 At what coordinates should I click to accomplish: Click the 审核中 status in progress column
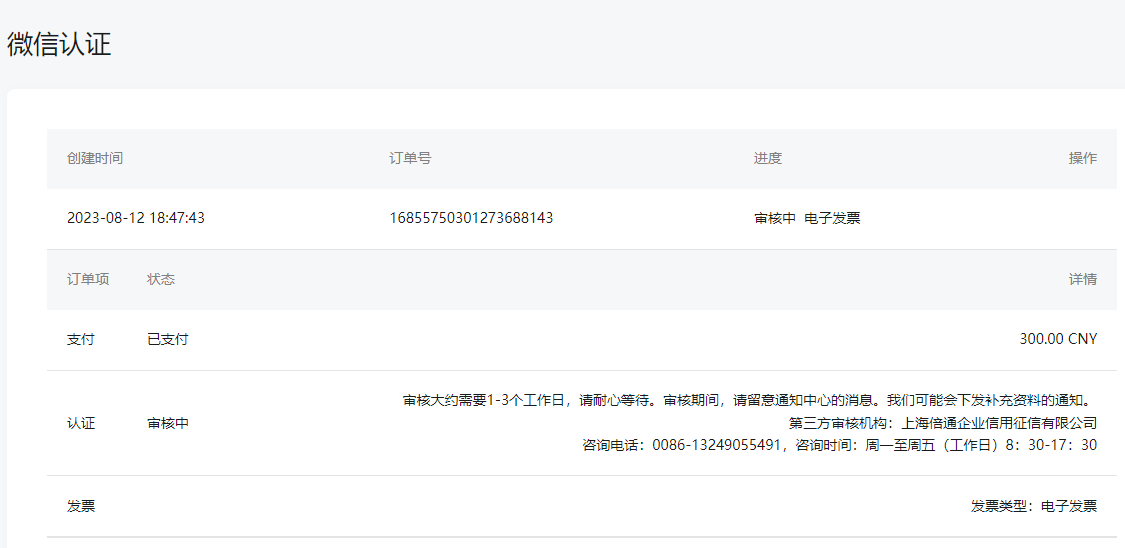coord(775,219)
